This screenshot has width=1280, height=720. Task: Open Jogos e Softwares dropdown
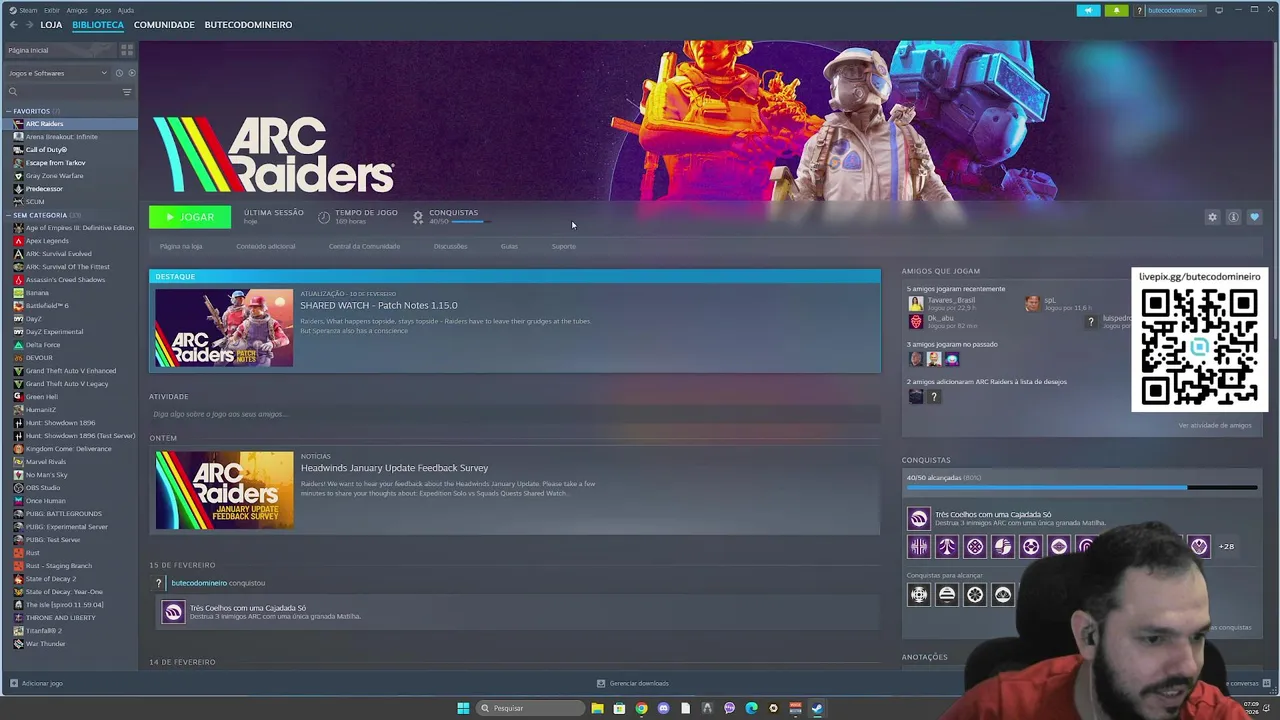point(57,73)
